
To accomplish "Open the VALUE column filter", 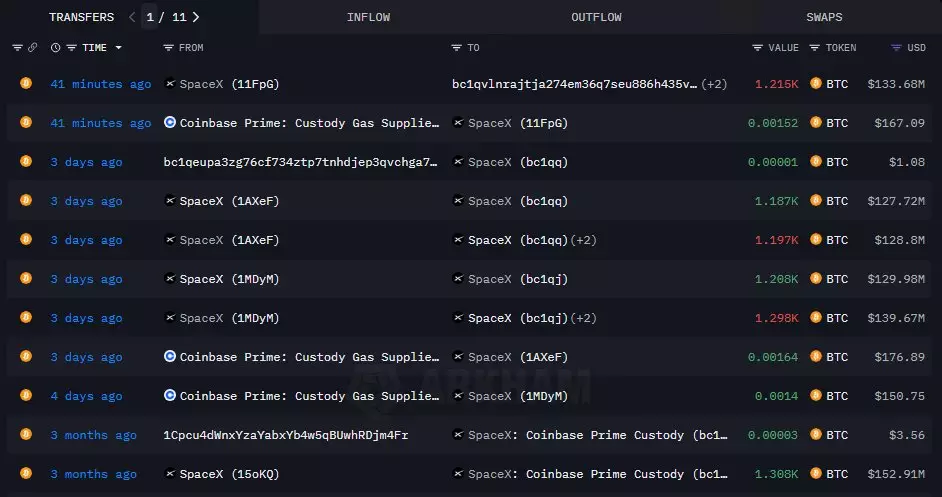I will [758, 48].
